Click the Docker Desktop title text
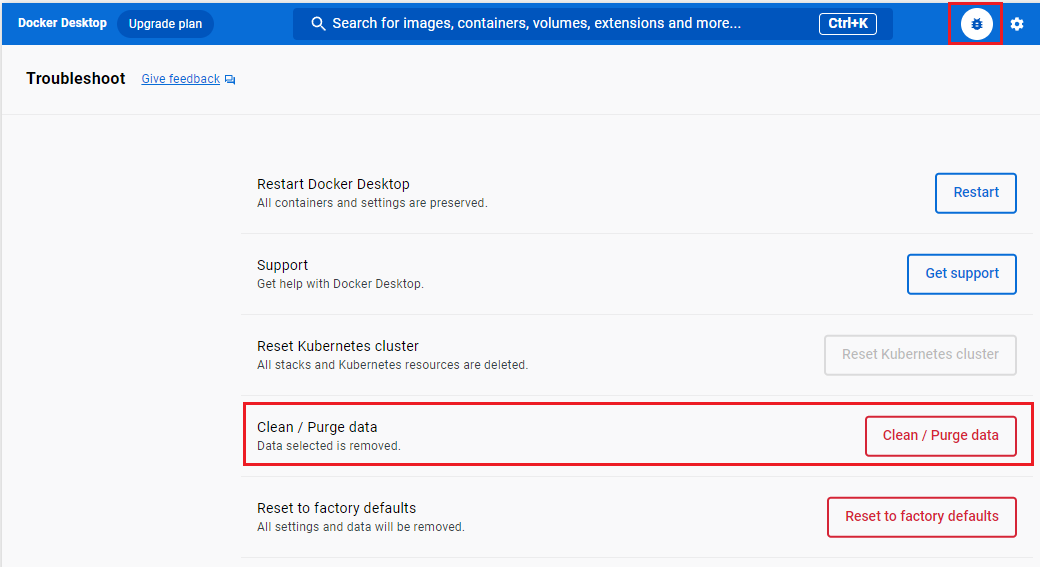The height and width of the screenshot is (567, 1040). [62, 23]
